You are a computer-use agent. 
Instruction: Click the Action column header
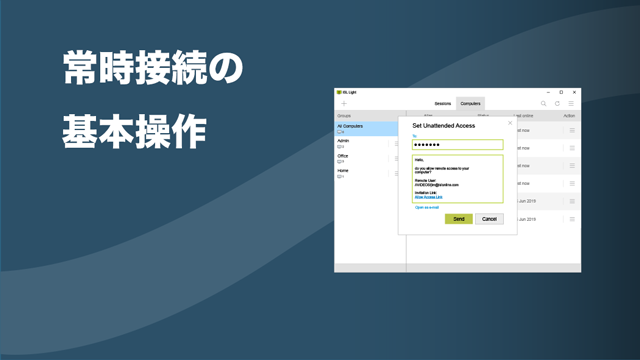click(x=569, y=116)
